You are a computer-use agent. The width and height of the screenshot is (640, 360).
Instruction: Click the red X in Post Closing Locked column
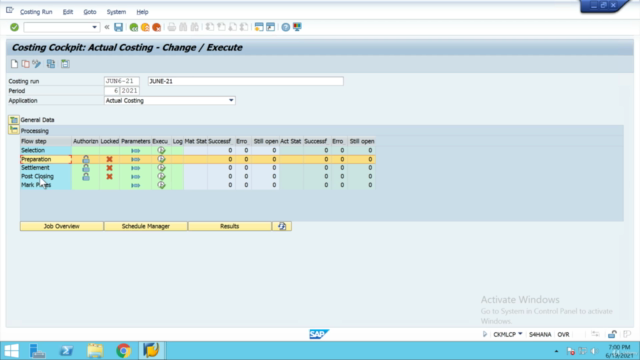pos(109,177)
